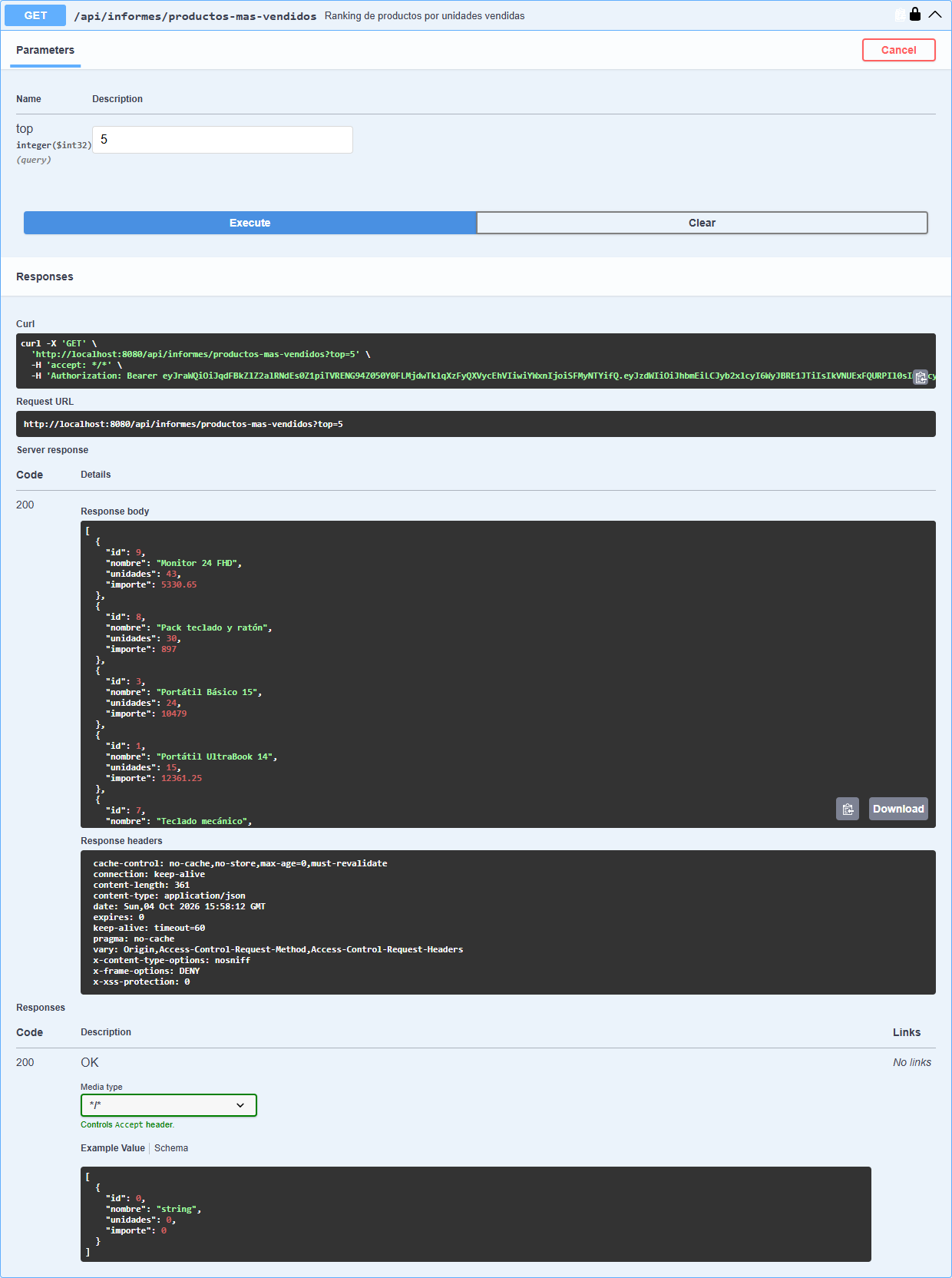
Task: Click the GET method badge
Action: click(35, 15)
